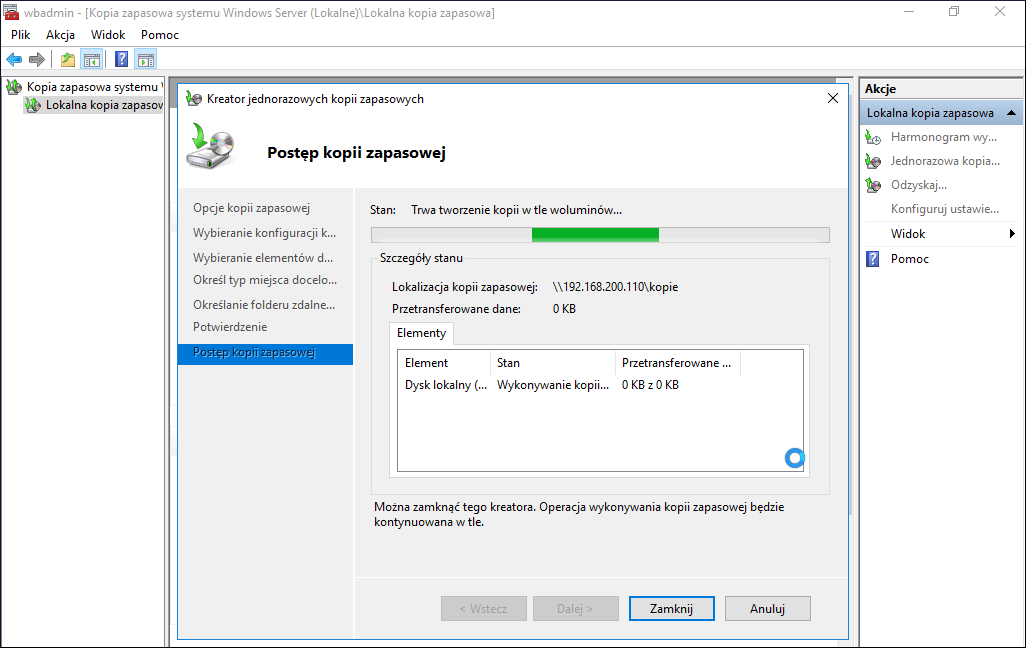Click the Pomoc icon in Akcje pane
The width and height of the screenshot is (1026, 648).
point(873,259)
